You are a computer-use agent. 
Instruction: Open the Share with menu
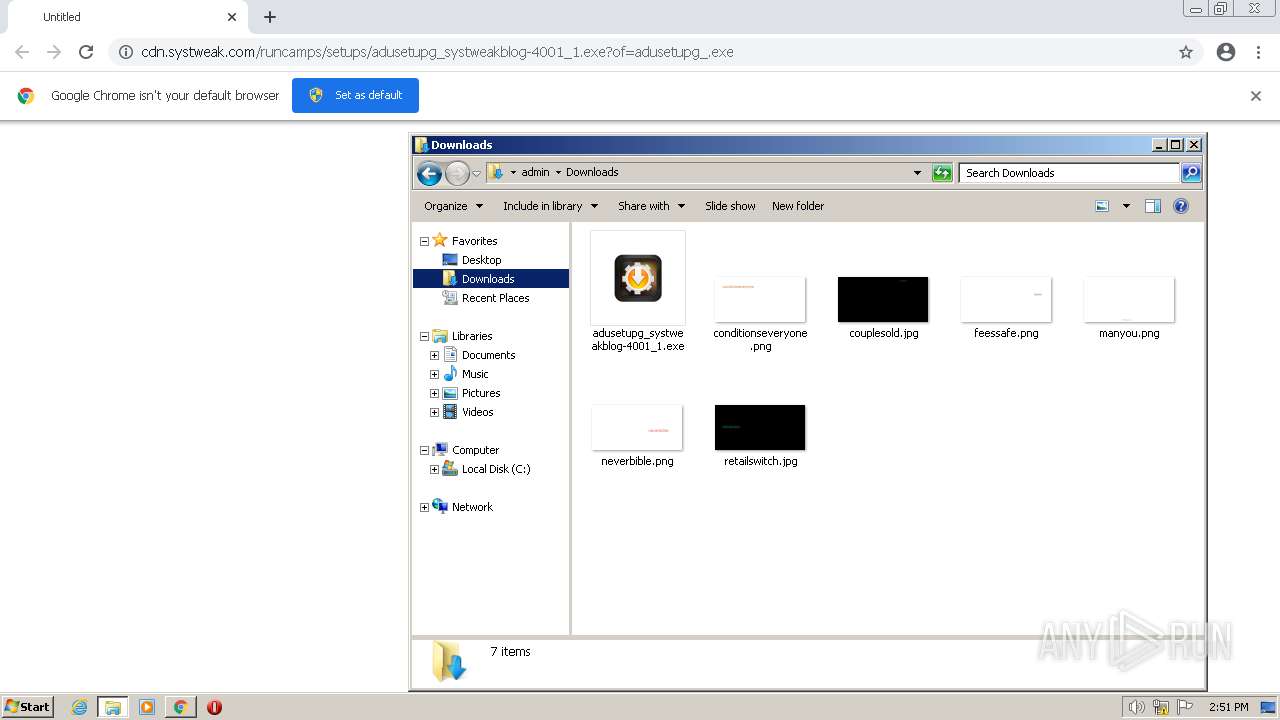click(x=651, y=206)
